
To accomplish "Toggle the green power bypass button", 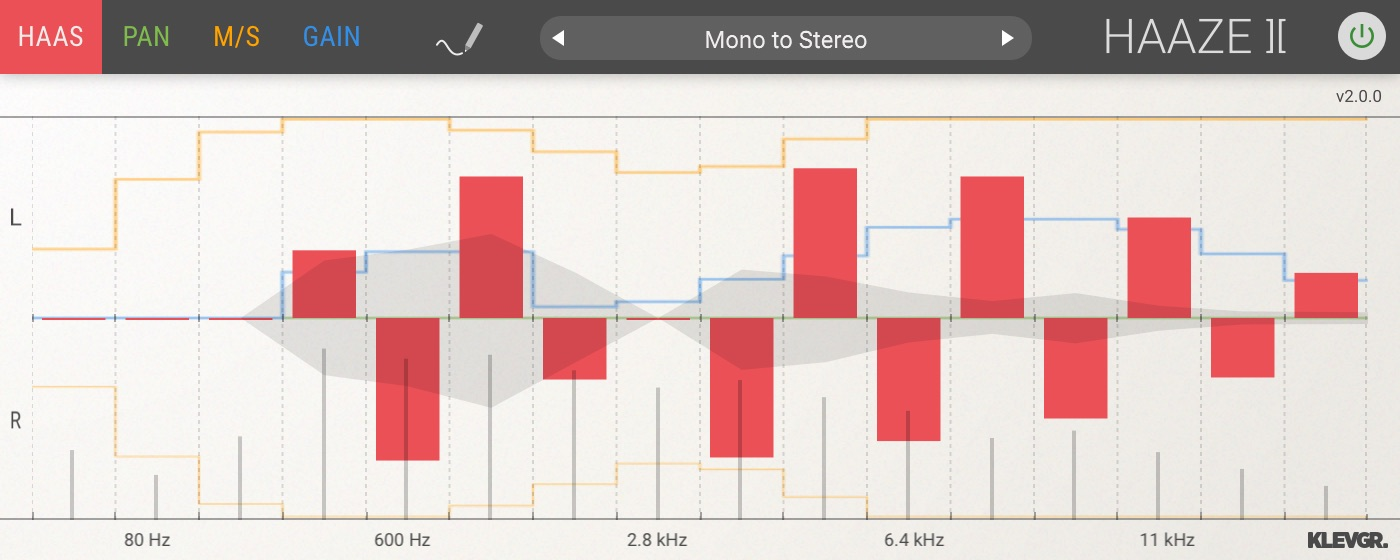I will pyautogui.click(x=1361, y=38).
